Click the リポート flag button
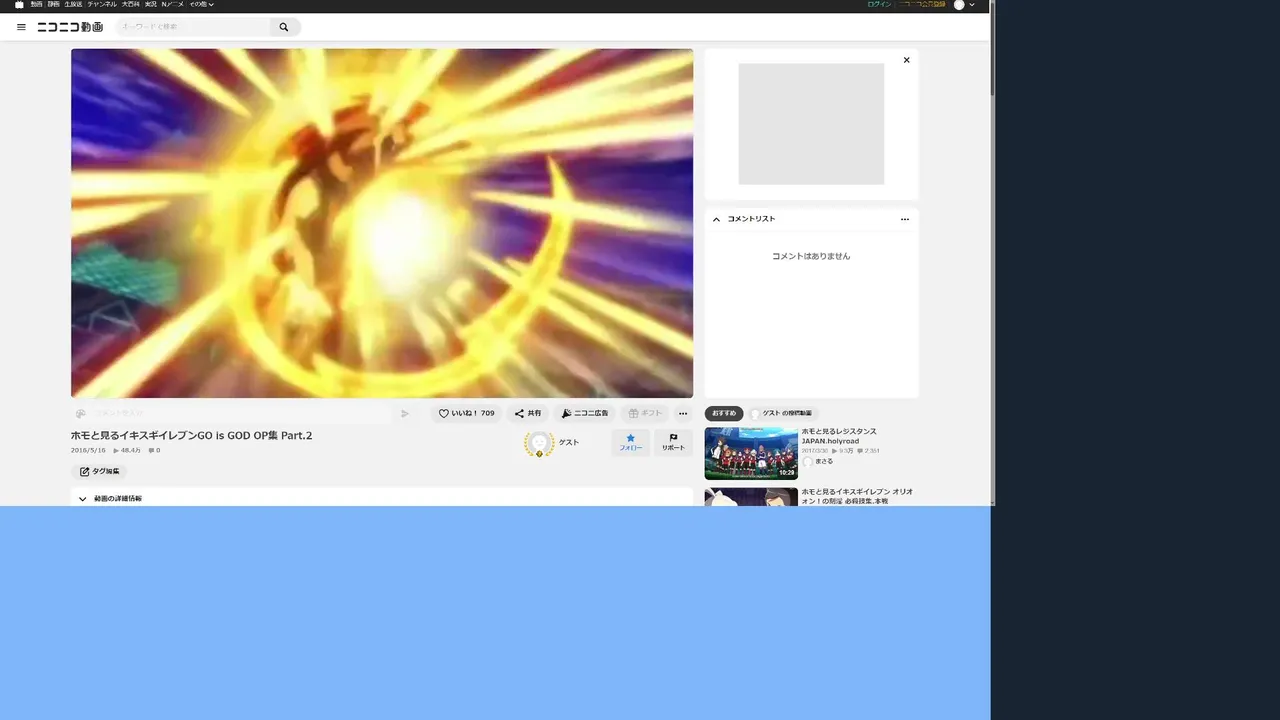 [x=673, y=442]
